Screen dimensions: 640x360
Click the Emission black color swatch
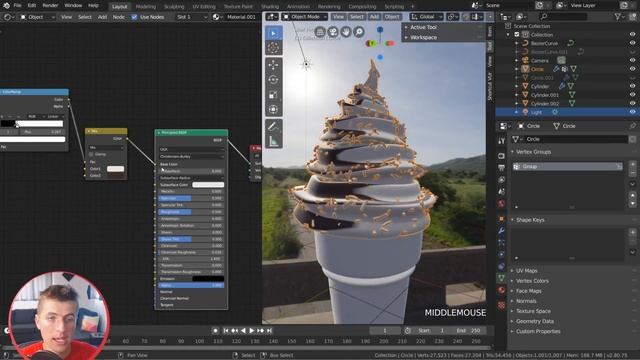click(x=208, y=279)
